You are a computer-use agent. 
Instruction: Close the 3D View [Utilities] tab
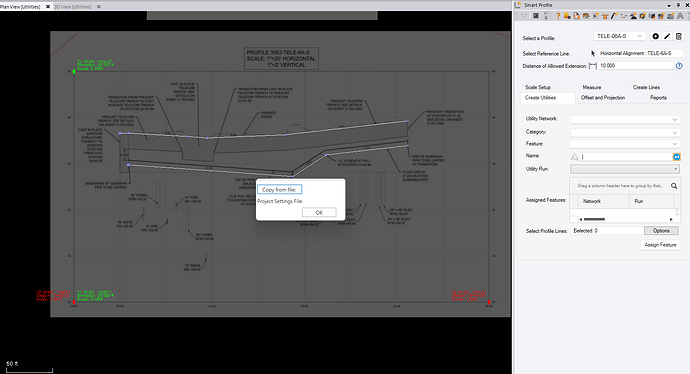99,7
